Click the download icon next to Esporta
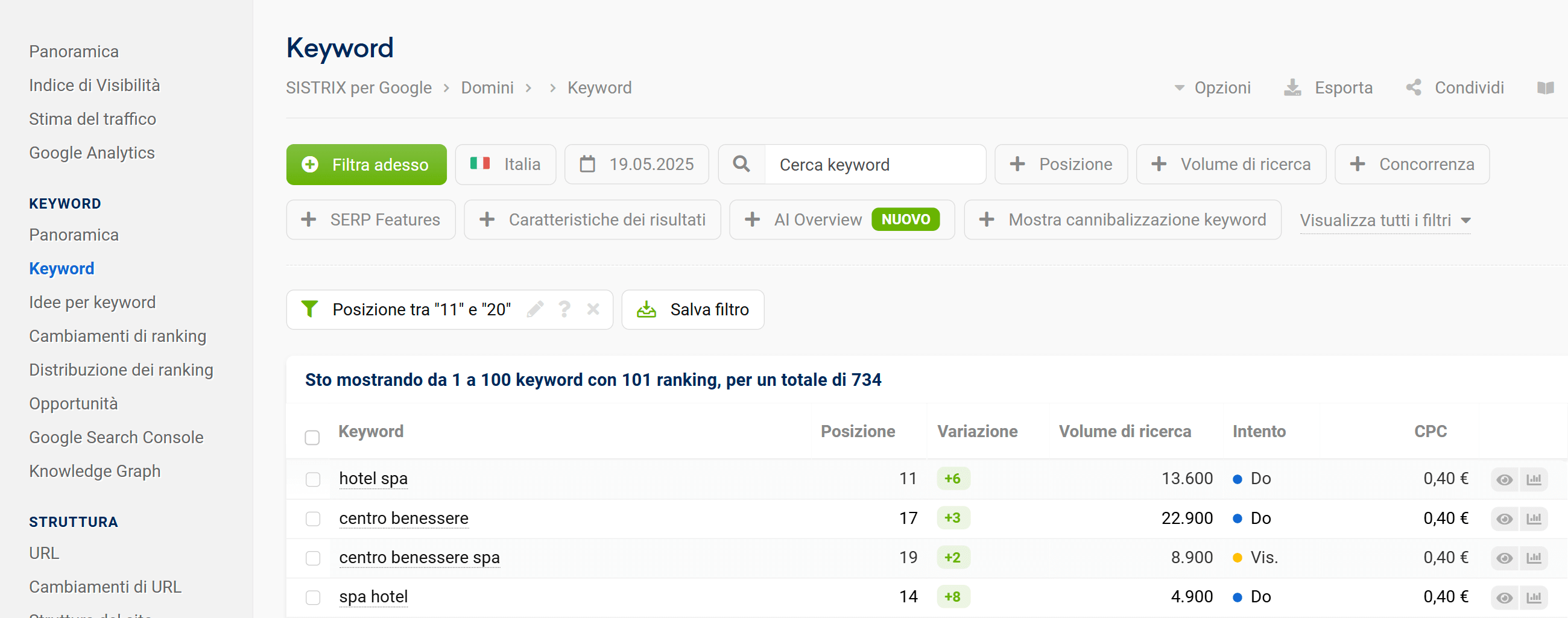 click(1292, 87)
